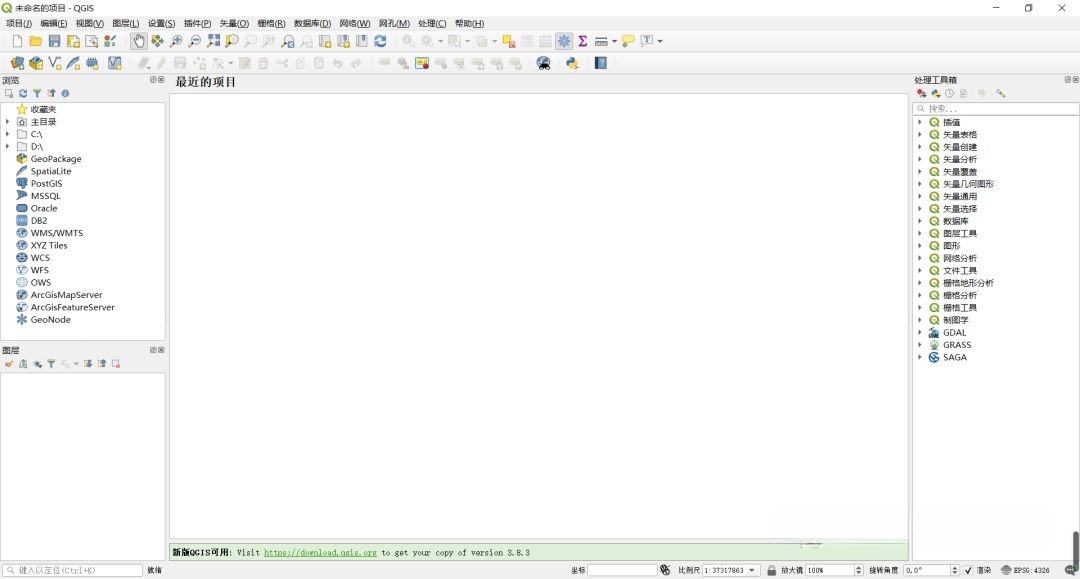Open the 插件(P) menu

[197, 23]
